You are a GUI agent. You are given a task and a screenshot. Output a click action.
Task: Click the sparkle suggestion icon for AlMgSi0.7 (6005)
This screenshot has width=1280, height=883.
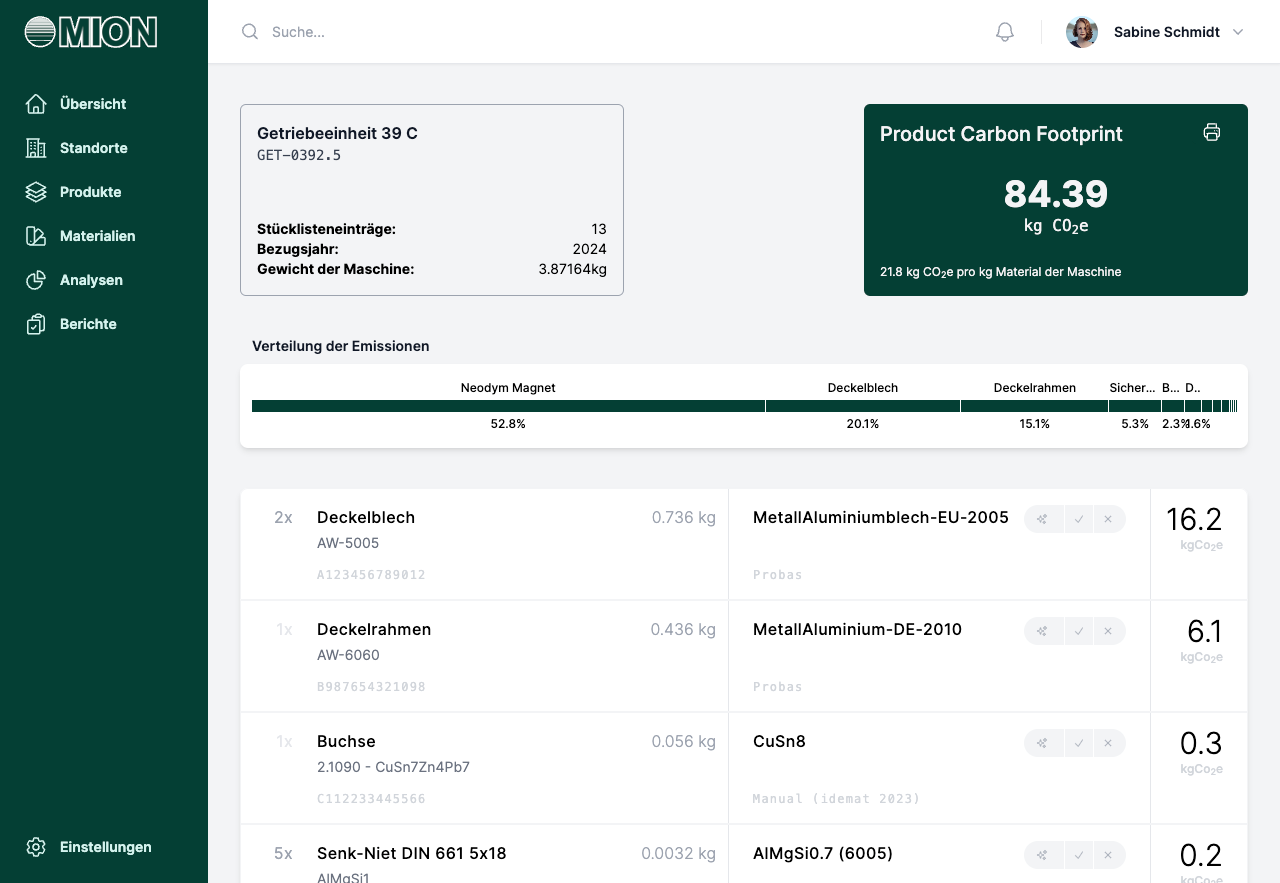1042,855
